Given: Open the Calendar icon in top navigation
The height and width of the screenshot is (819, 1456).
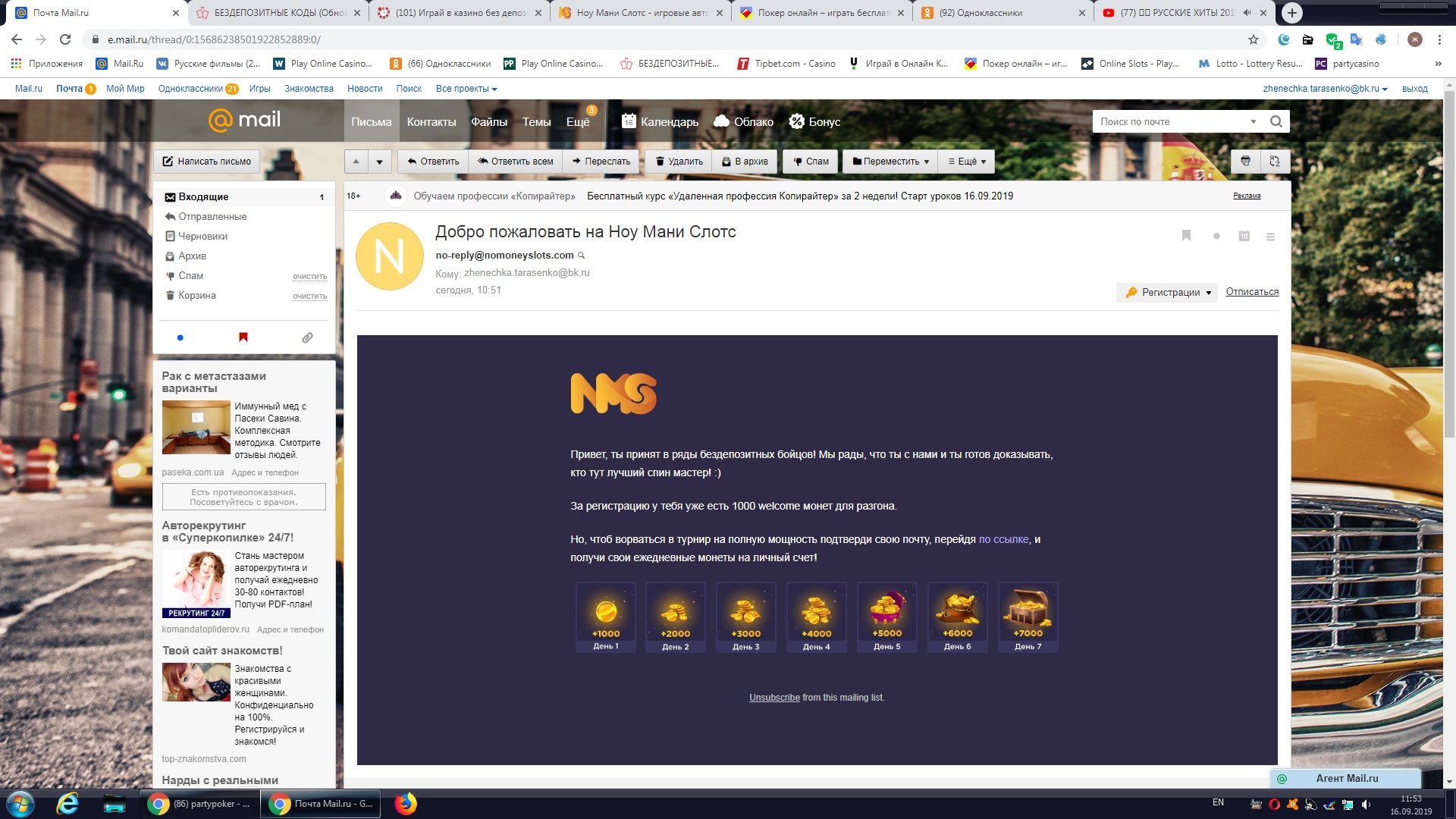Looking at the screenshot, I should (629, 121).
